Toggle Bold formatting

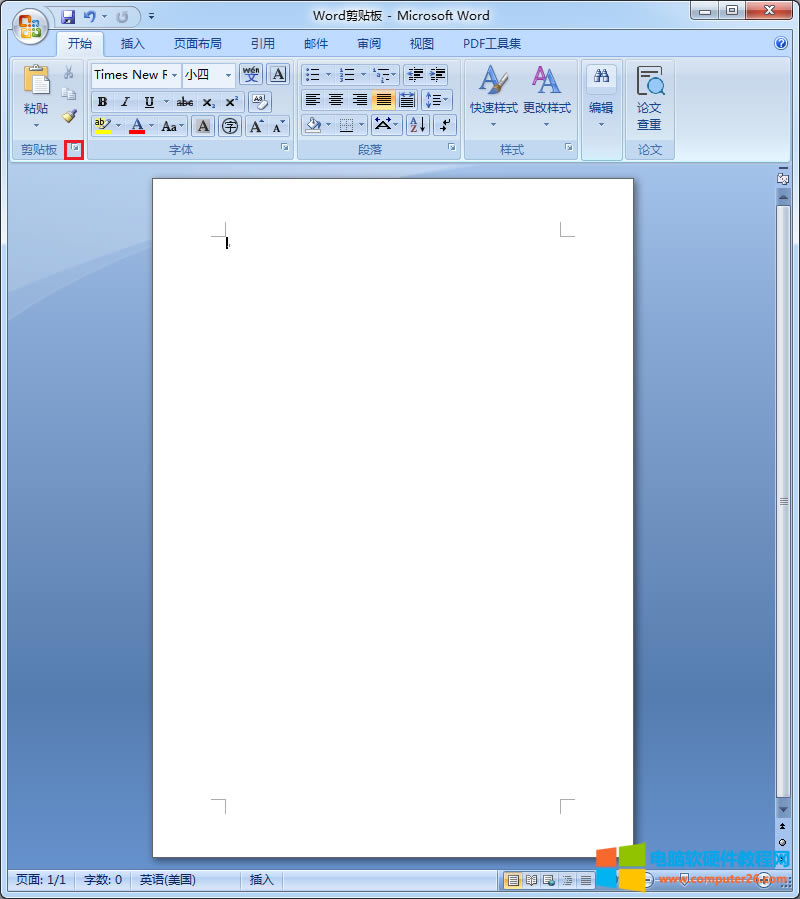[102, 102]
